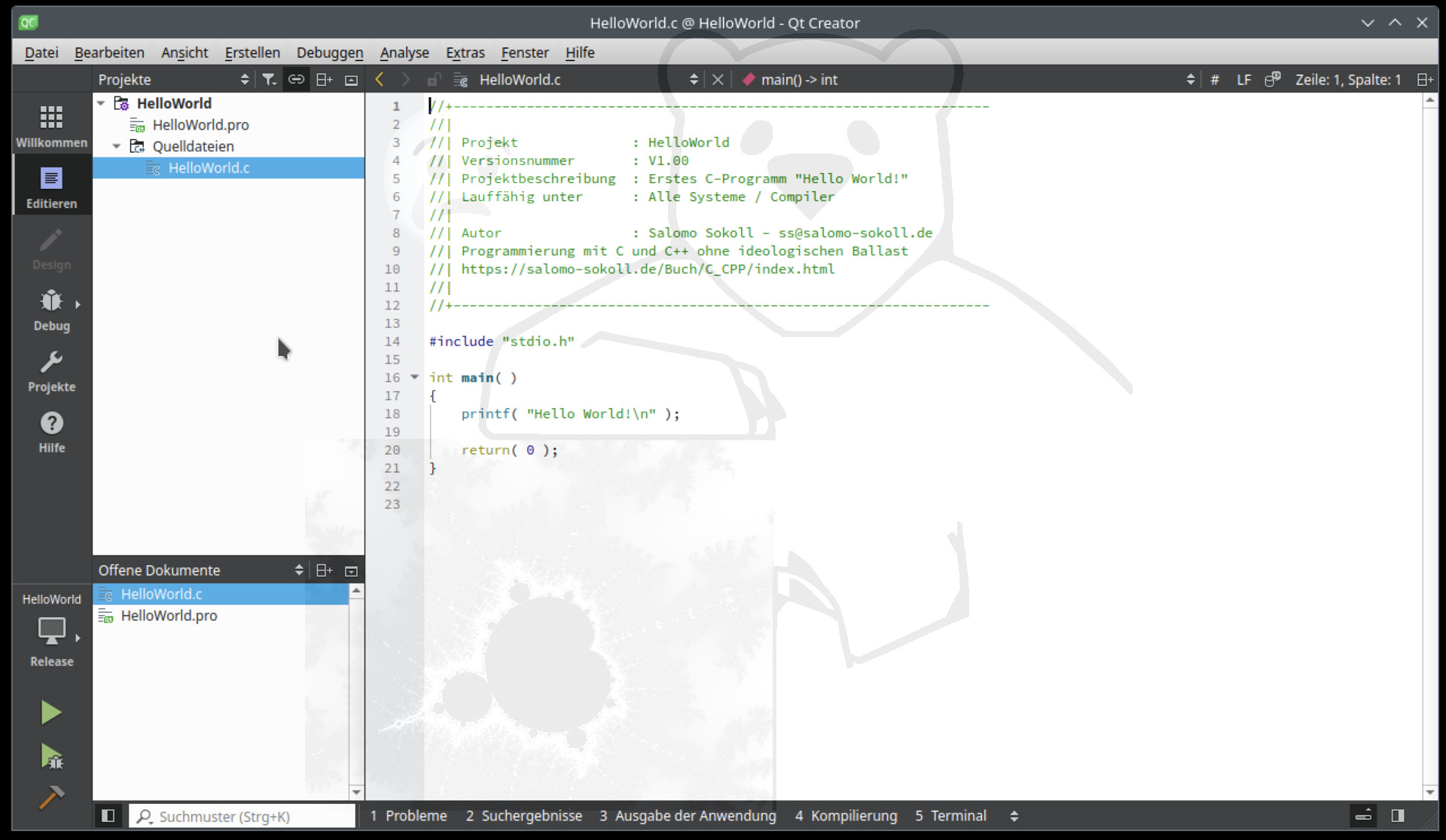Focus the Suchmuster locator field
Viewport: 1446px width, 840px height.
click(x=242, y=816)
